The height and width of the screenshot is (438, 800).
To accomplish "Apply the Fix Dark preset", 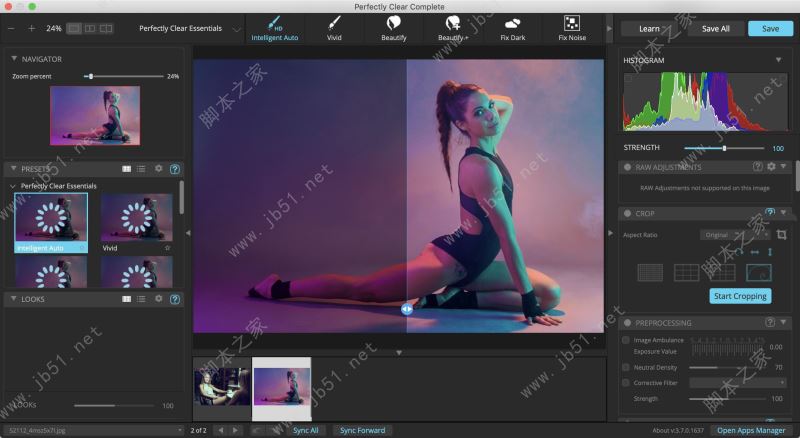I will click(512, 29).
